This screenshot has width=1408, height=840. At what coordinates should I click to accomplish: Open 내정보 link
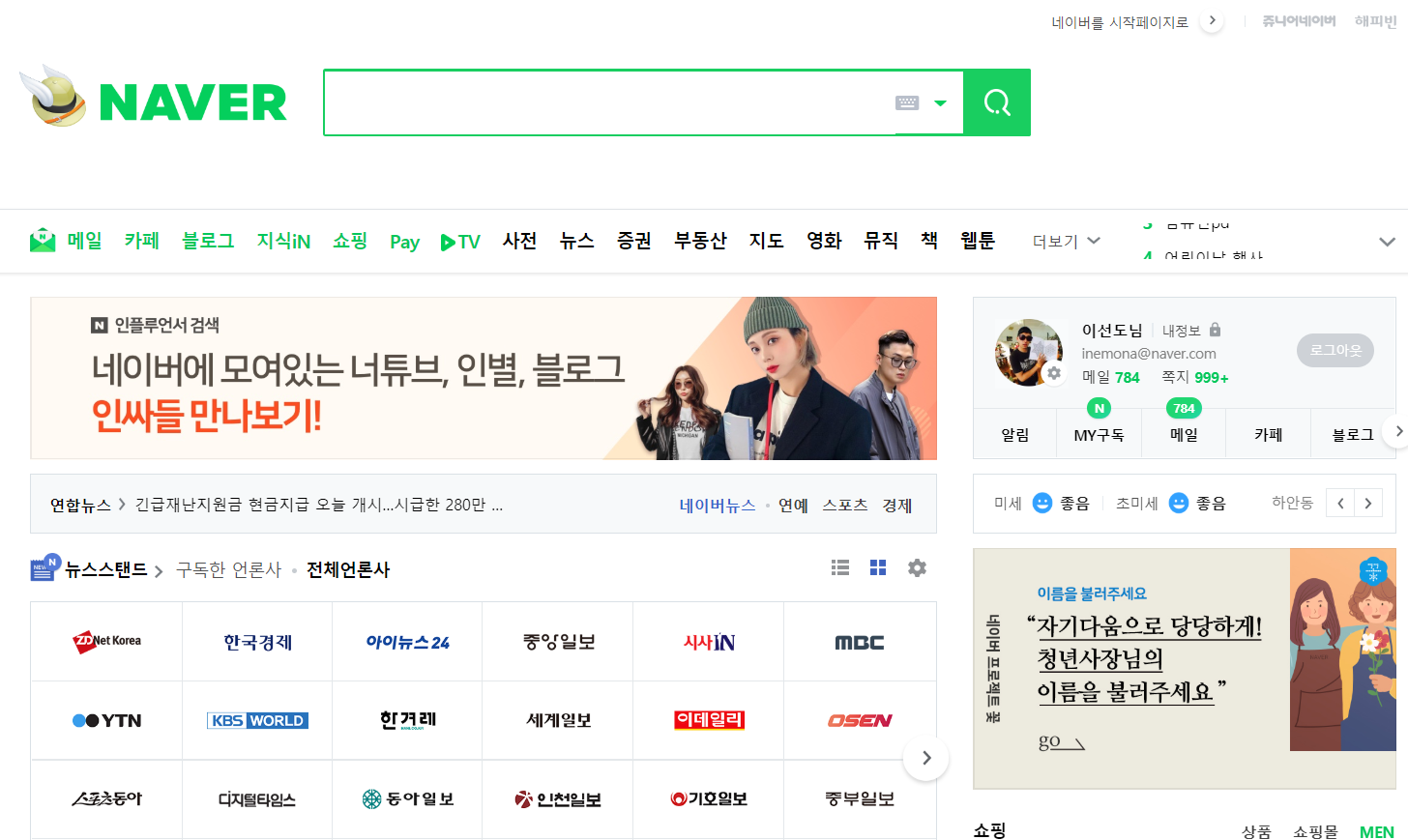point(1181,331)
